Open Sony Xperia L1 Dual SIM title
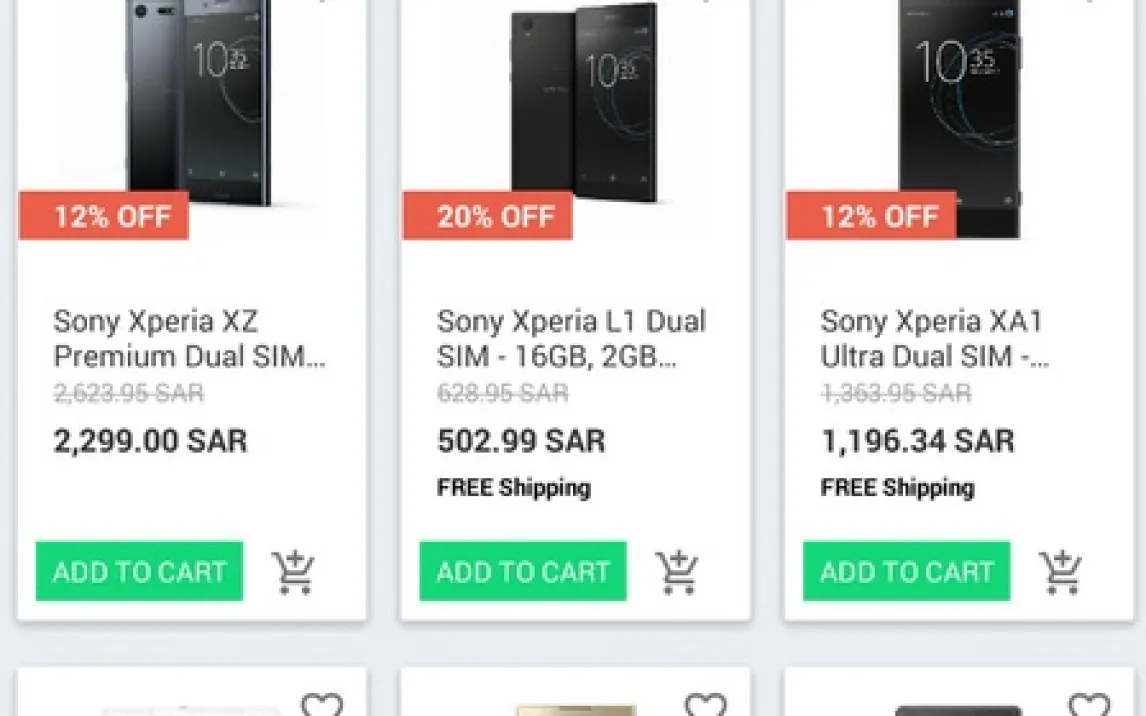This screenshot has width=1146, height=716. tap(572, 339)
